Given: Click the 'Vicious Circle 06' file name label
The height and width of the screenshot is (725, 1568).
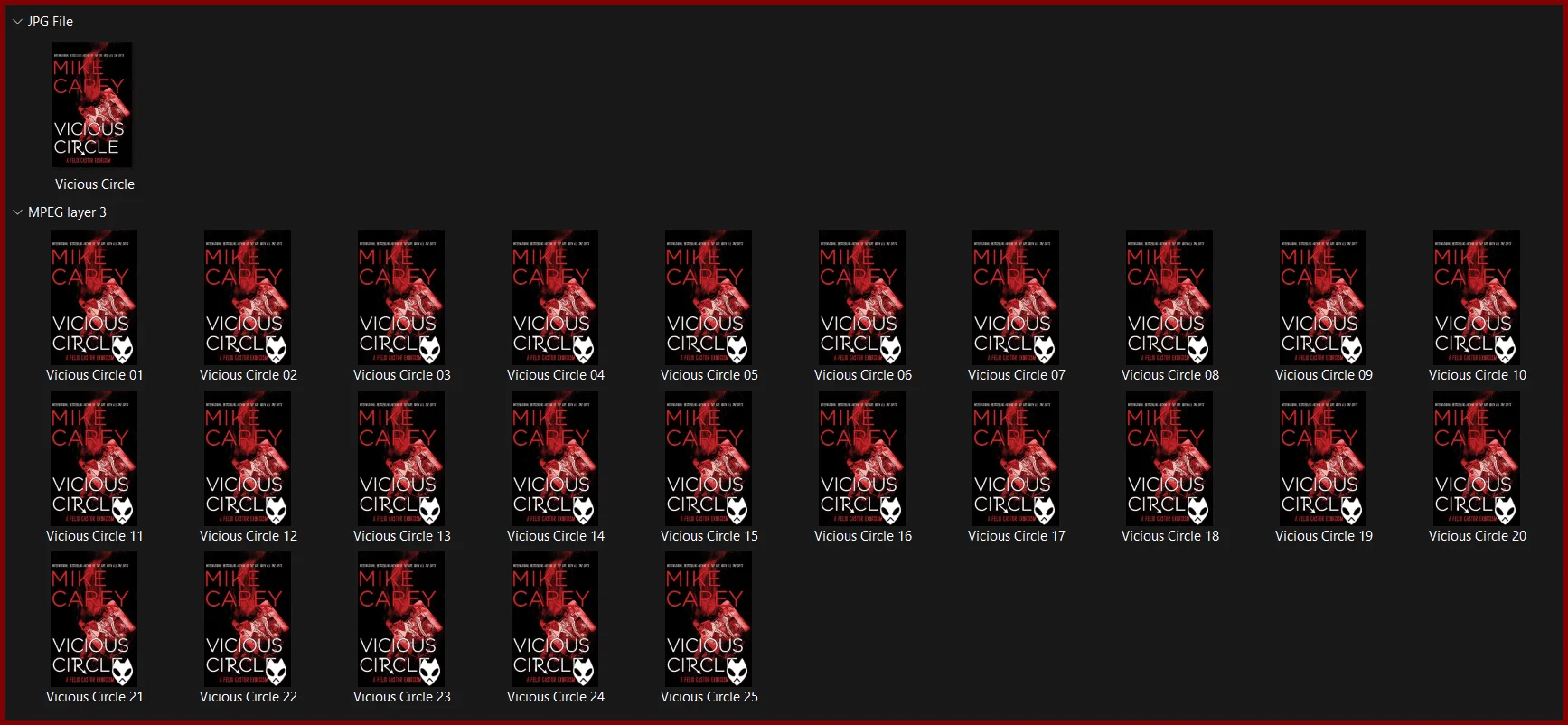Looking at the screenshot, I should coord(863,375).
